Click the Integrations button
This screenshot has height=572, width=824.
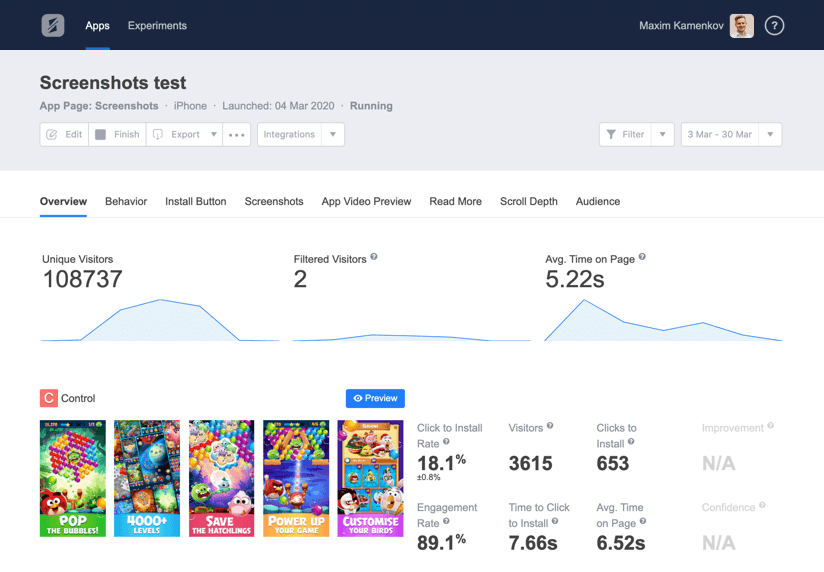click(289, 135)
